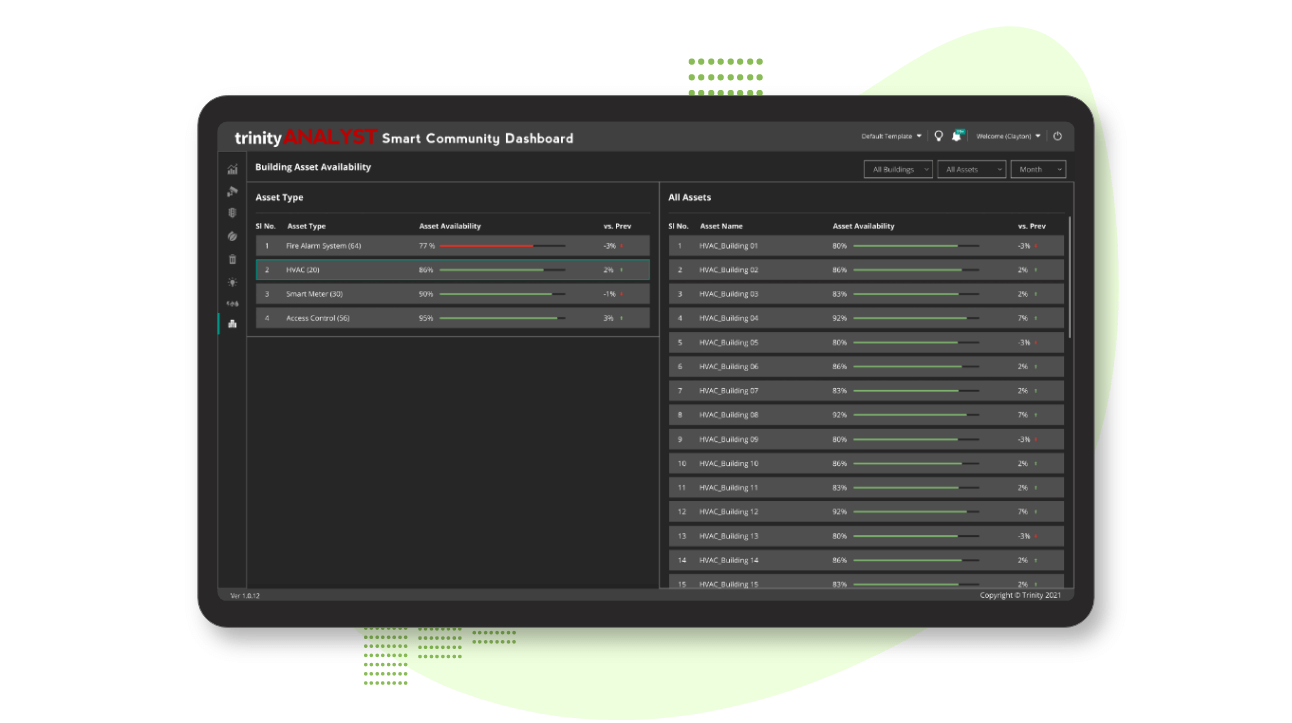Click the HVAC_Building 12 row
Image resolution: width=1292 pixels, height=723 pixels.
pyautogui.click(x=866, y=512)
